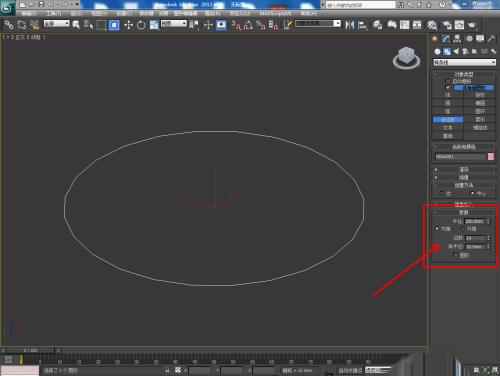Screen dimensions: 500x376
Task: Select Edge creation method radio
Action: (442, 193)
